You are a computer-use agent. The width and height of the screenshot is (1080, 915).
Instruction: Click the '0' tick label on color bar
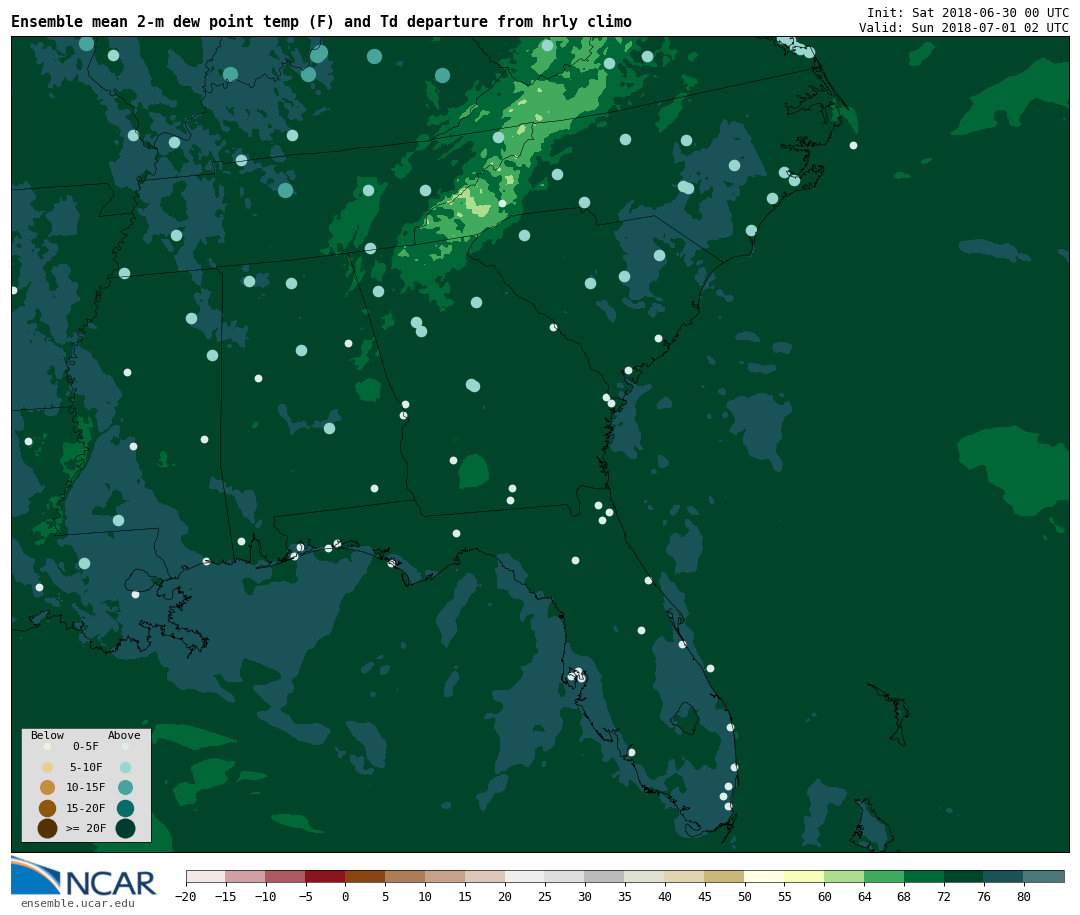click(345, 896)
